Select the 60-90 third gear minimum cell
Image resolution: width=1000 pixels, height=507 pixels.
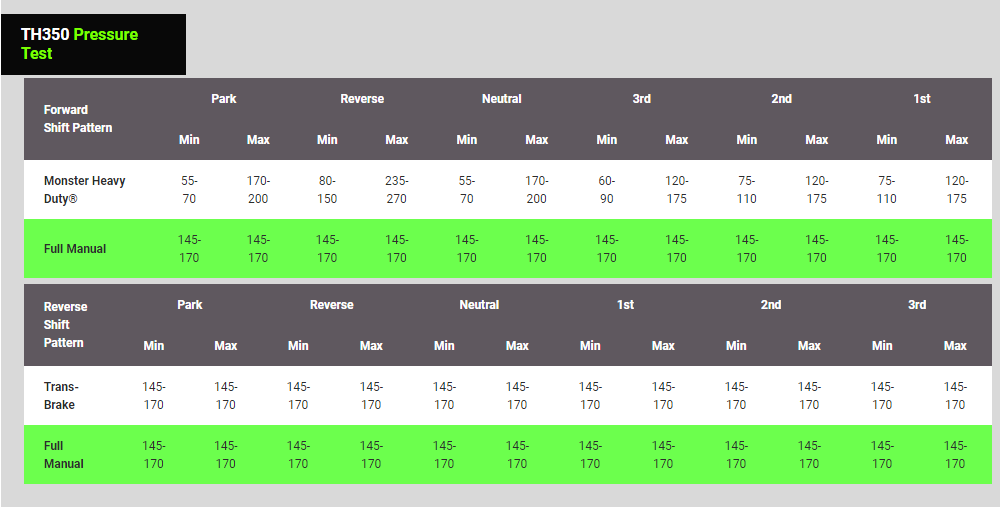[607, 190]
